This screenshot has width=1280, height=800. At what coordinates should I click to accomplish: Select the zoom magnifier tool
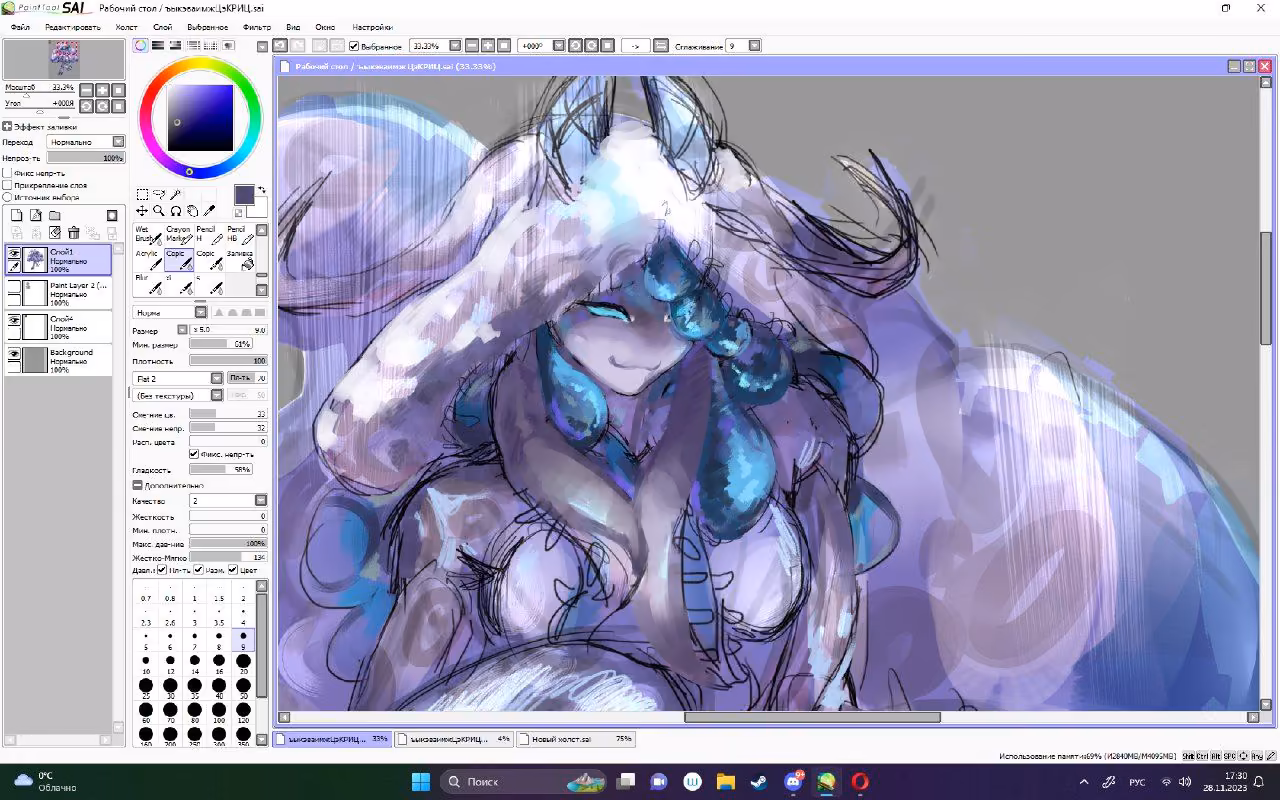point(159,211)
